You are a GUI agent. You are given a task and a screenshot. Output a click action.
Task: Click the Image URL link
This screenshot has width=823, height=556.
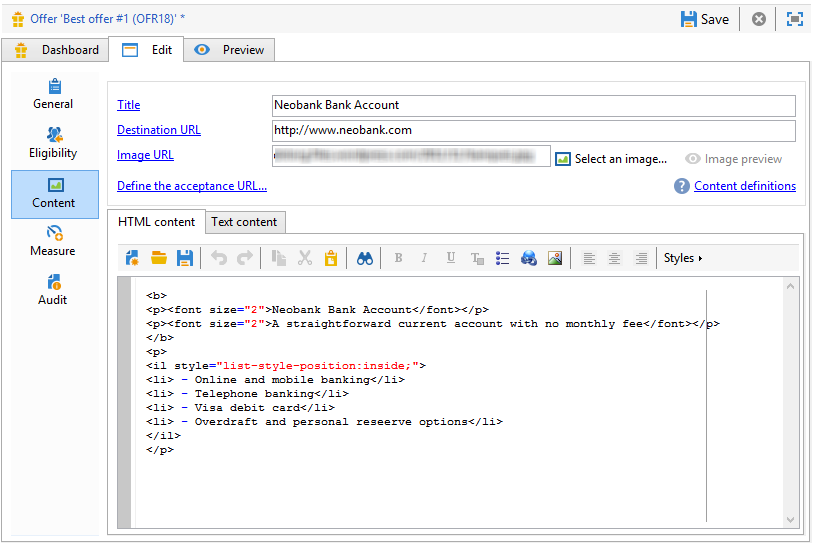[145, 155]
